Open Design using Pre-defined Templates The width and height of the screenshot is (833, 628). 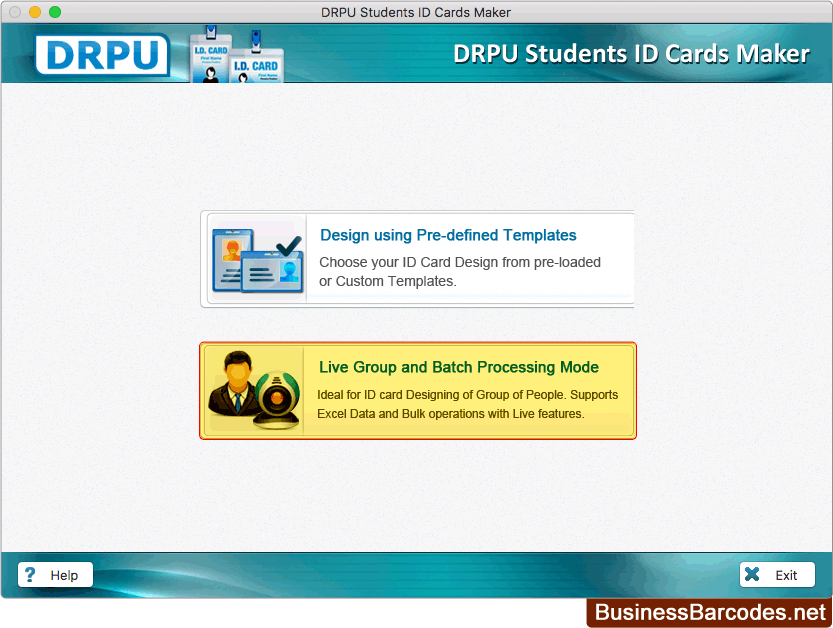click(x=418, y=259)
